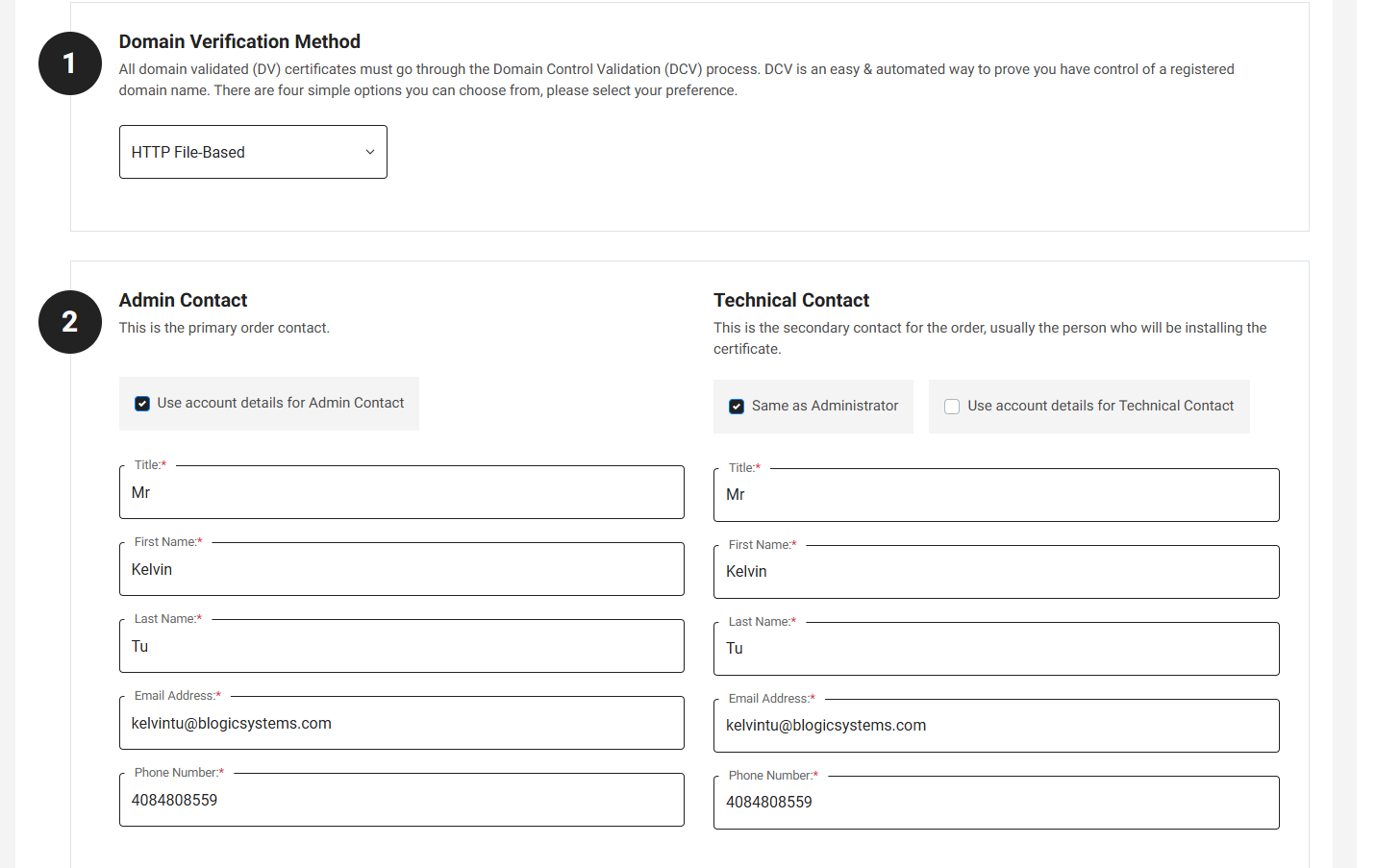Edit the Admin Contact Phone Number field
Screen dimensions: 1376x868
tap(401, 801)
